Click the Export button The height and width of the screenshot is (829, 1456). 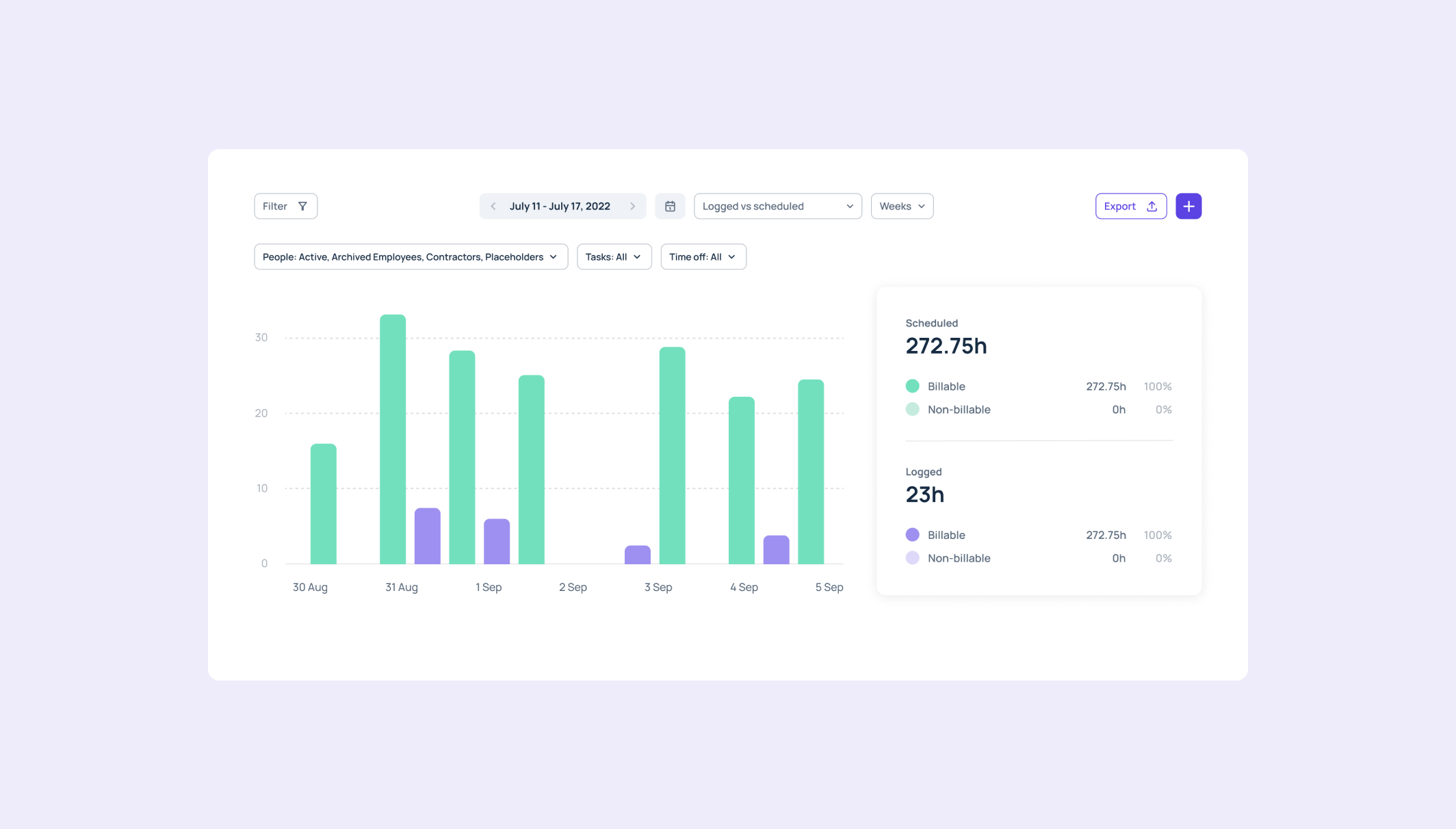tap(1130, 206)
